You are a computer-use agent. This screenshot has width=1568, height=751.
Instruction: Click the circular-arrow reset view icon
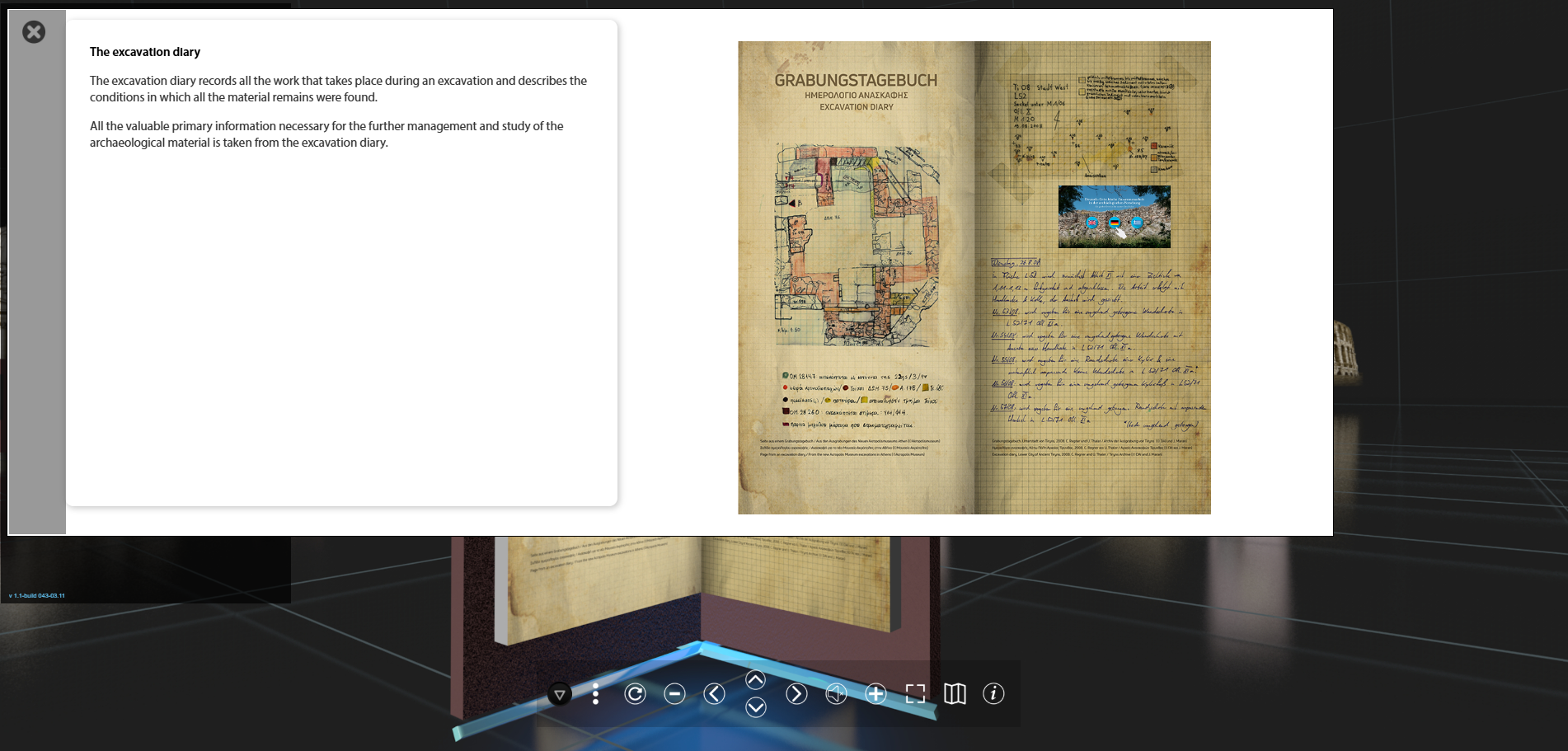pyautogui.click(x=635, y=694)
